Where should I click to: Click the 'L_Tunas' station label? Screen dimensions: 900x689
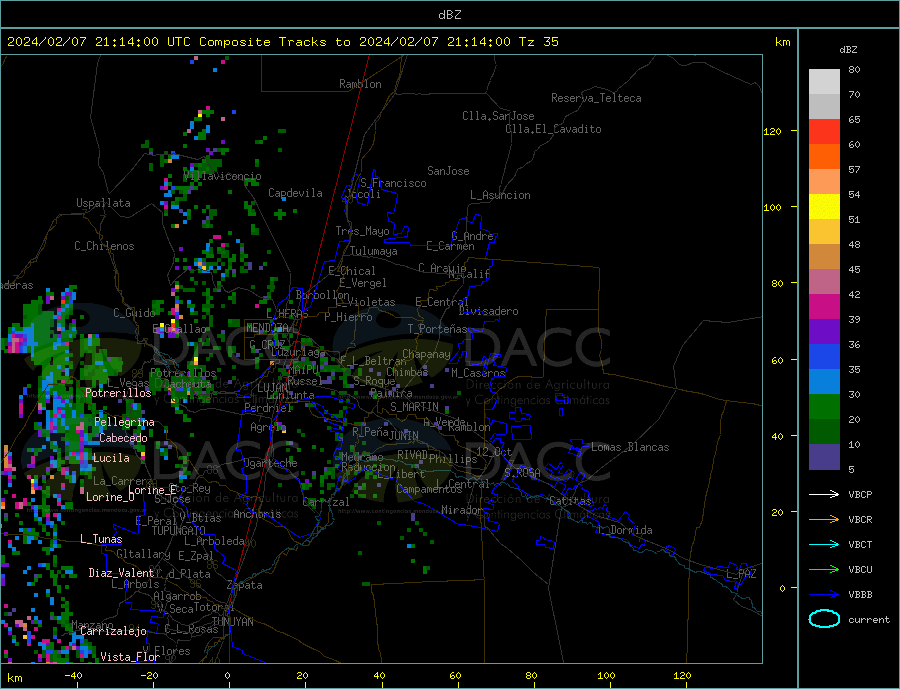tap(101, 539)
